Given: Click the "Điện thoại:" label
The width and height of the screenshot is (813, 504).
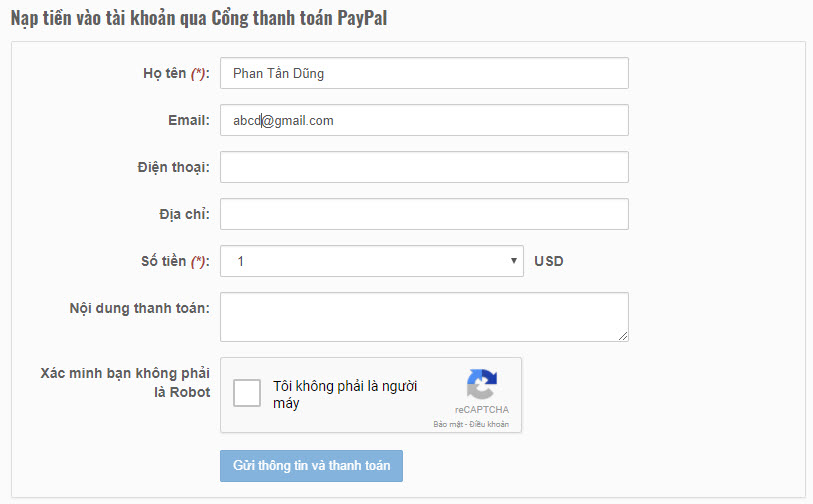Looking at the screenshot, I should click(x=174, y=167).
